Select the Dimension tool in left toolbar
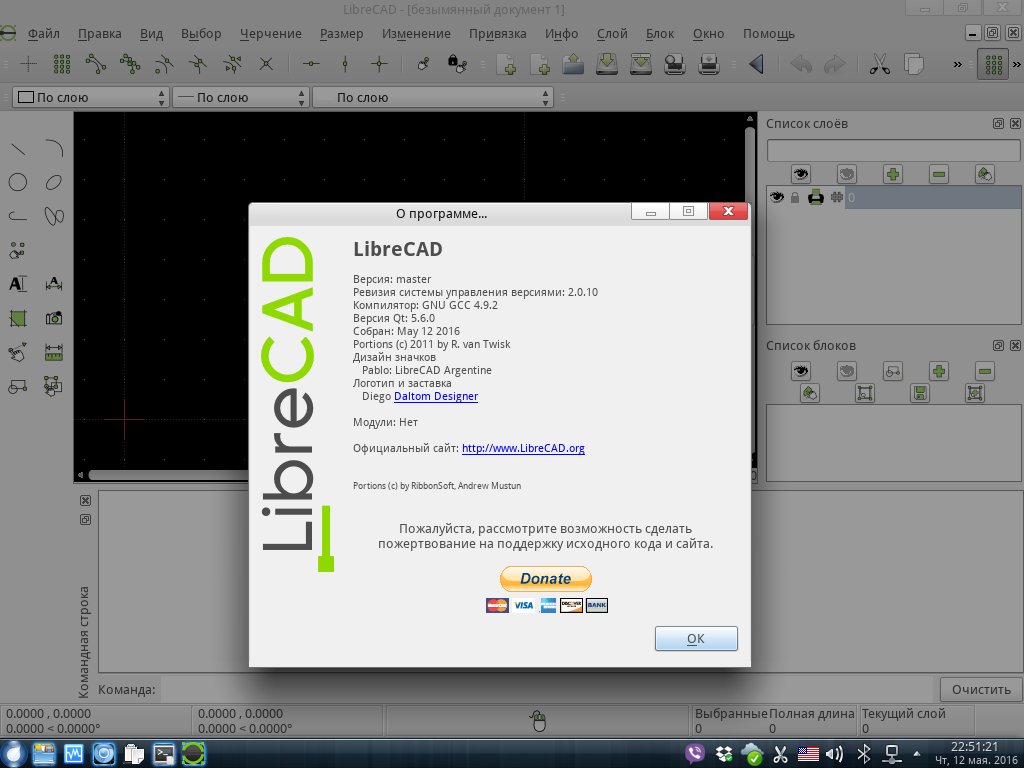Screen dimensions: 1024x768 (54, 284)
